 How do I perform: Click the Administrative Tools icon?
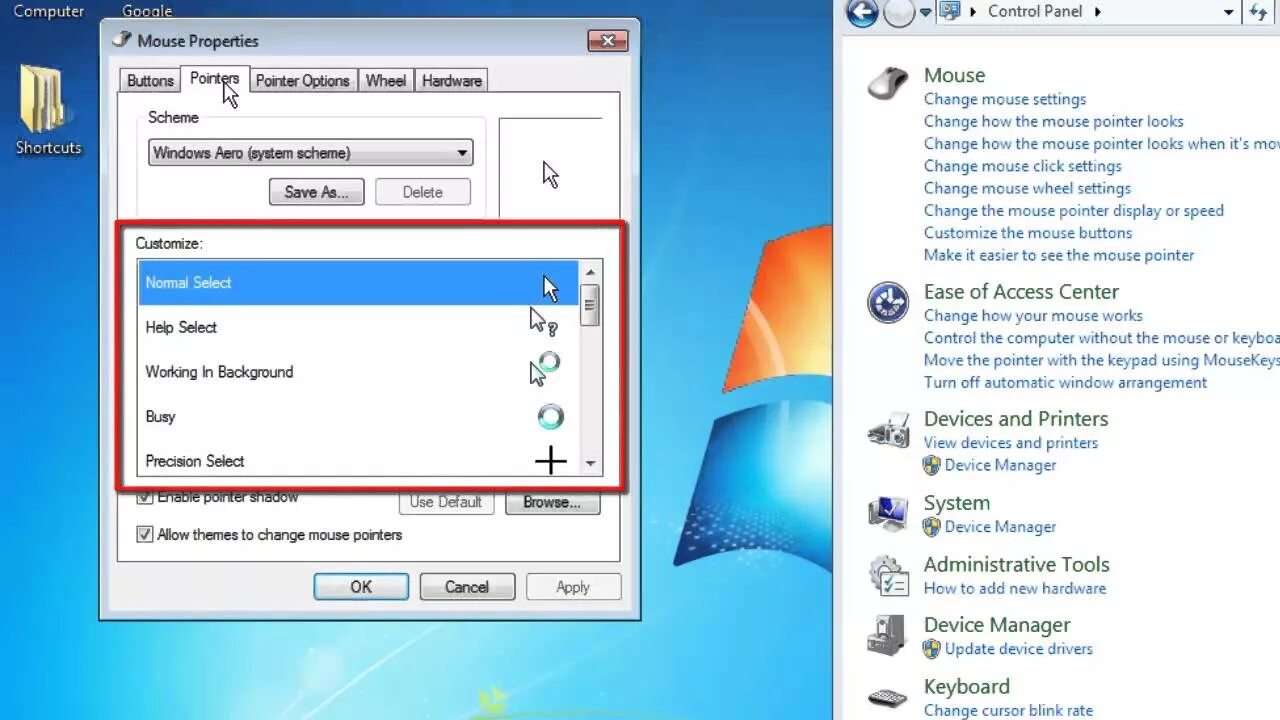(888, 575)
